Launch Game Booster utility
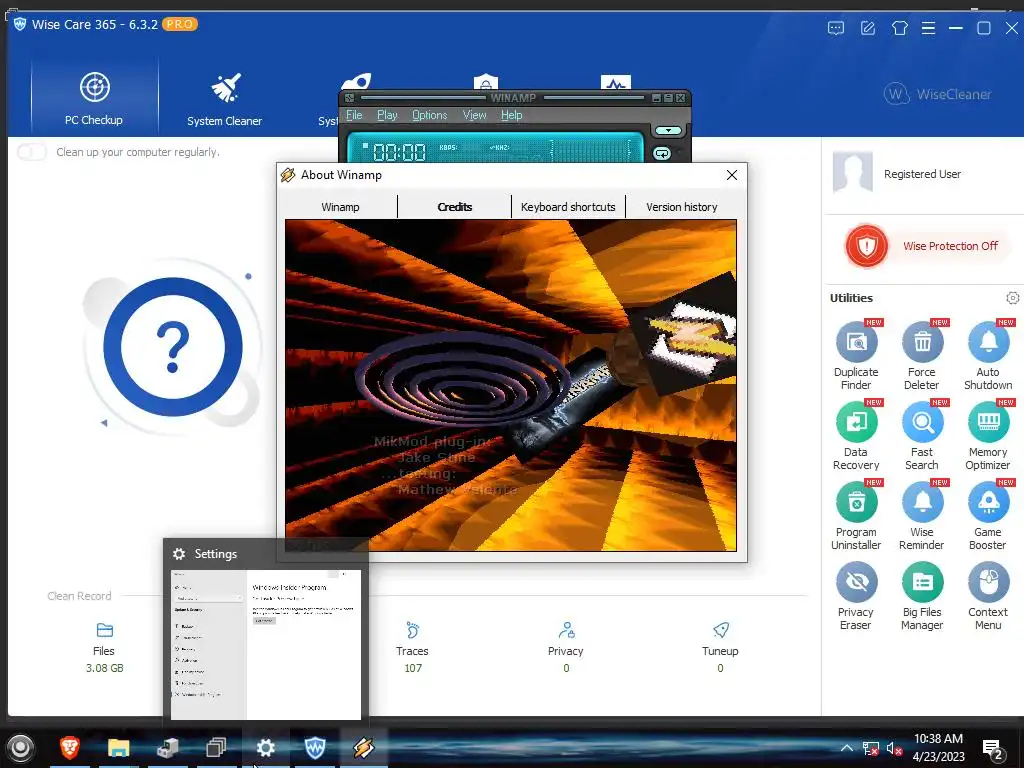The image size is (1024, 768). [x=988, y=516]
